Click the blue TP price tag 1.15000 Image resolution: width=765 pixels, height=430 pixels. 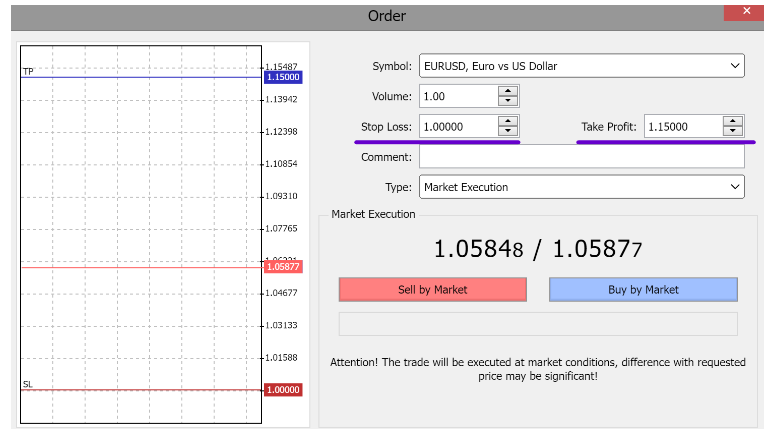point(283,77)
